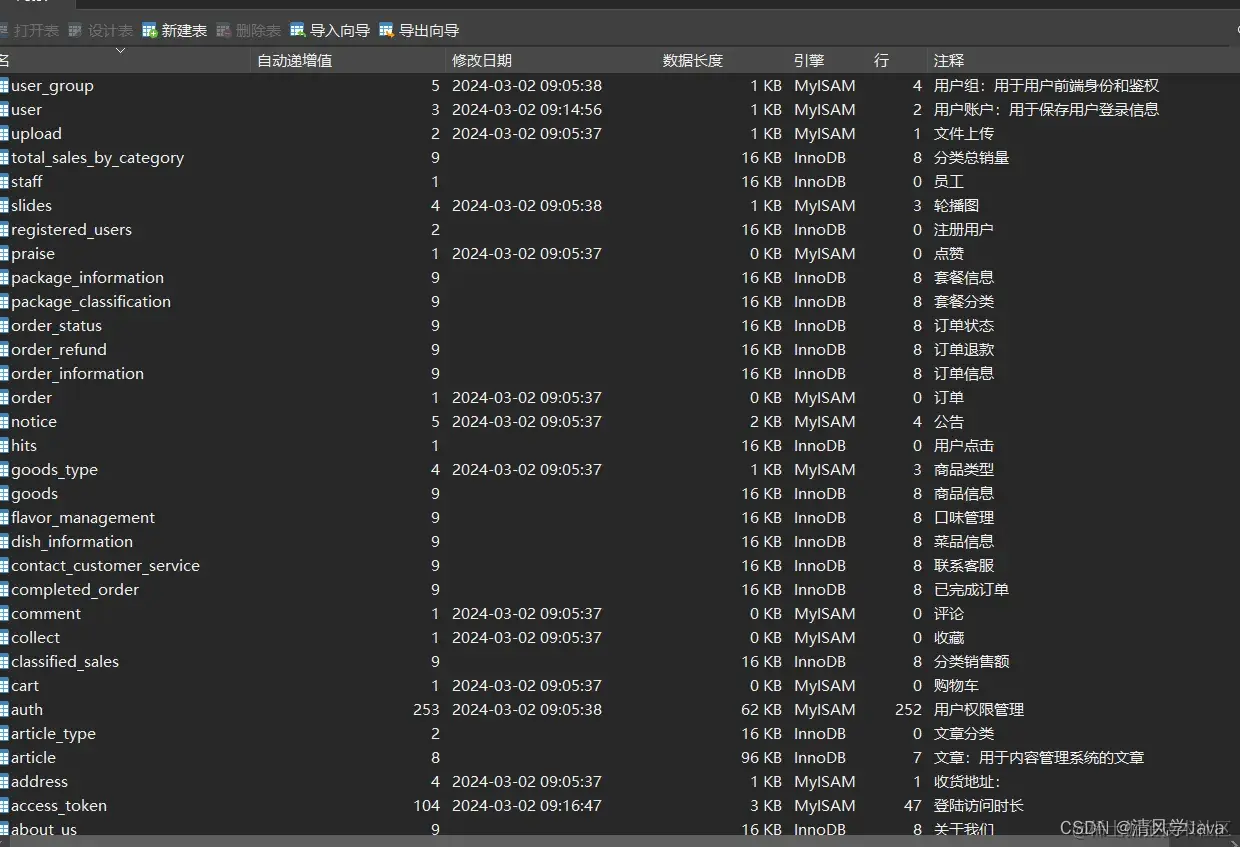
Task: Click comment 联系客服
Action: pyautogui.click(x=964, y=566)
